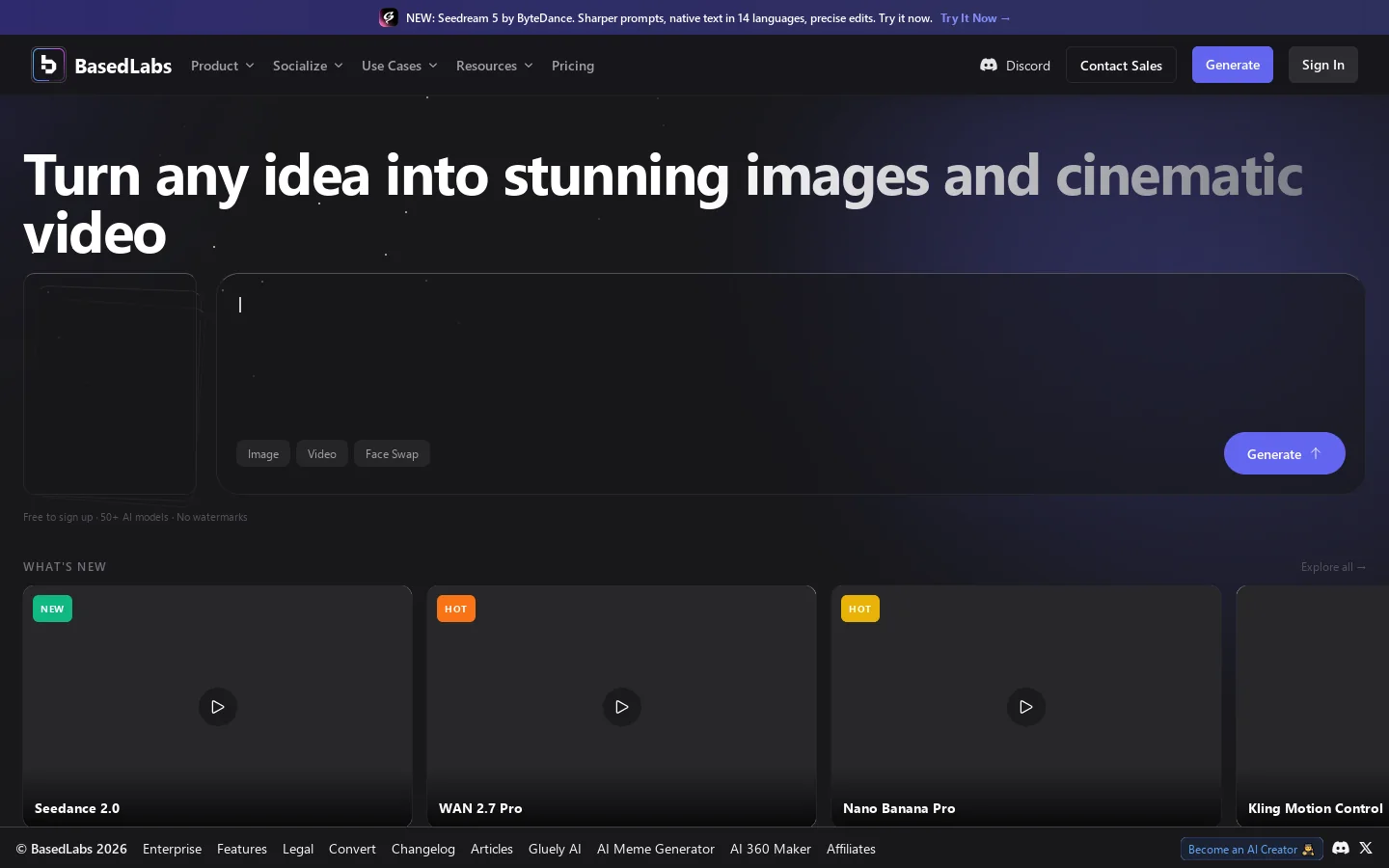Follow the Explore all link
The width and height of the screenshot is (1389, 868).
click(1333, 567)
